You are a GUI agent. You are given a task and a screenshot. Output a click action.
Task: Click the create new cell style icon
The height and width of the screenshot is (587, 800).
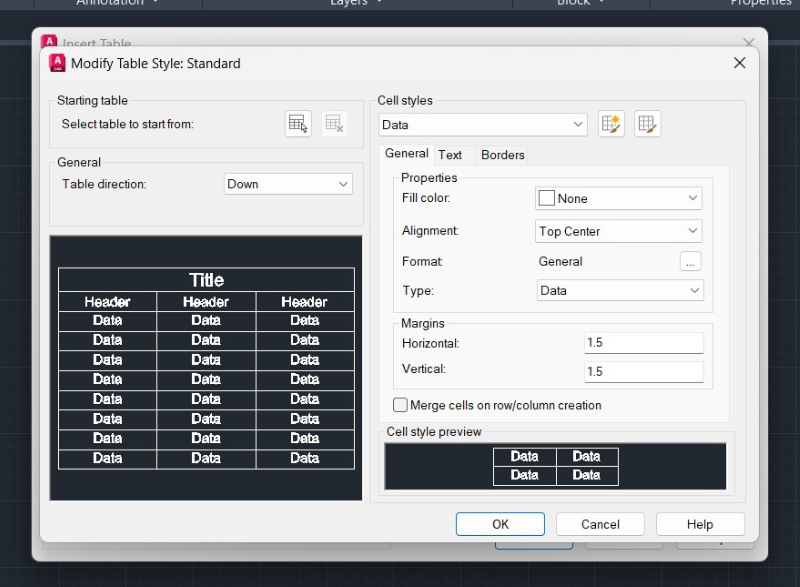[x=611, y=124]
